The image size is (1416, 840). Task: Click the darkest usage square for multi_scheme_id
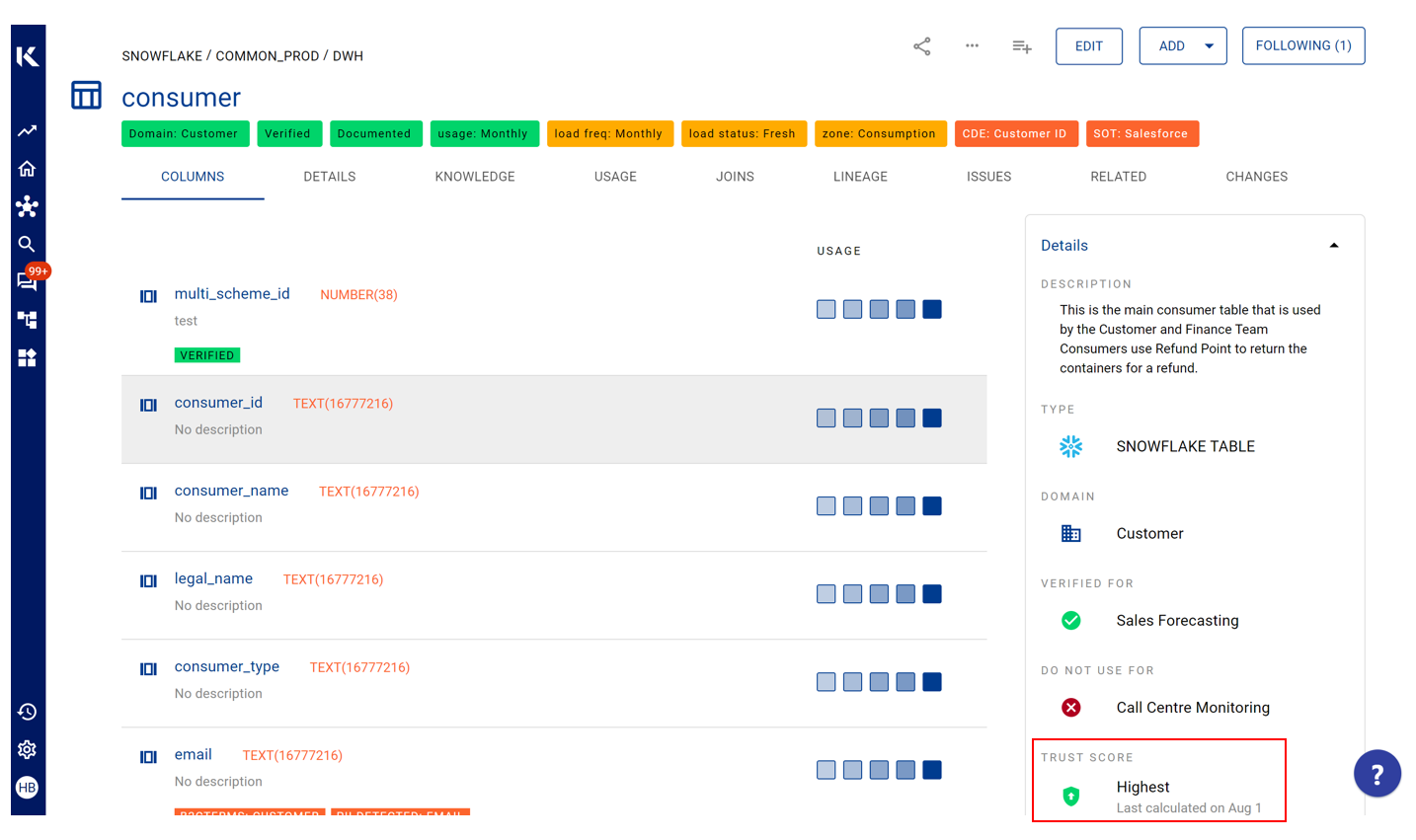click(931, 310)
